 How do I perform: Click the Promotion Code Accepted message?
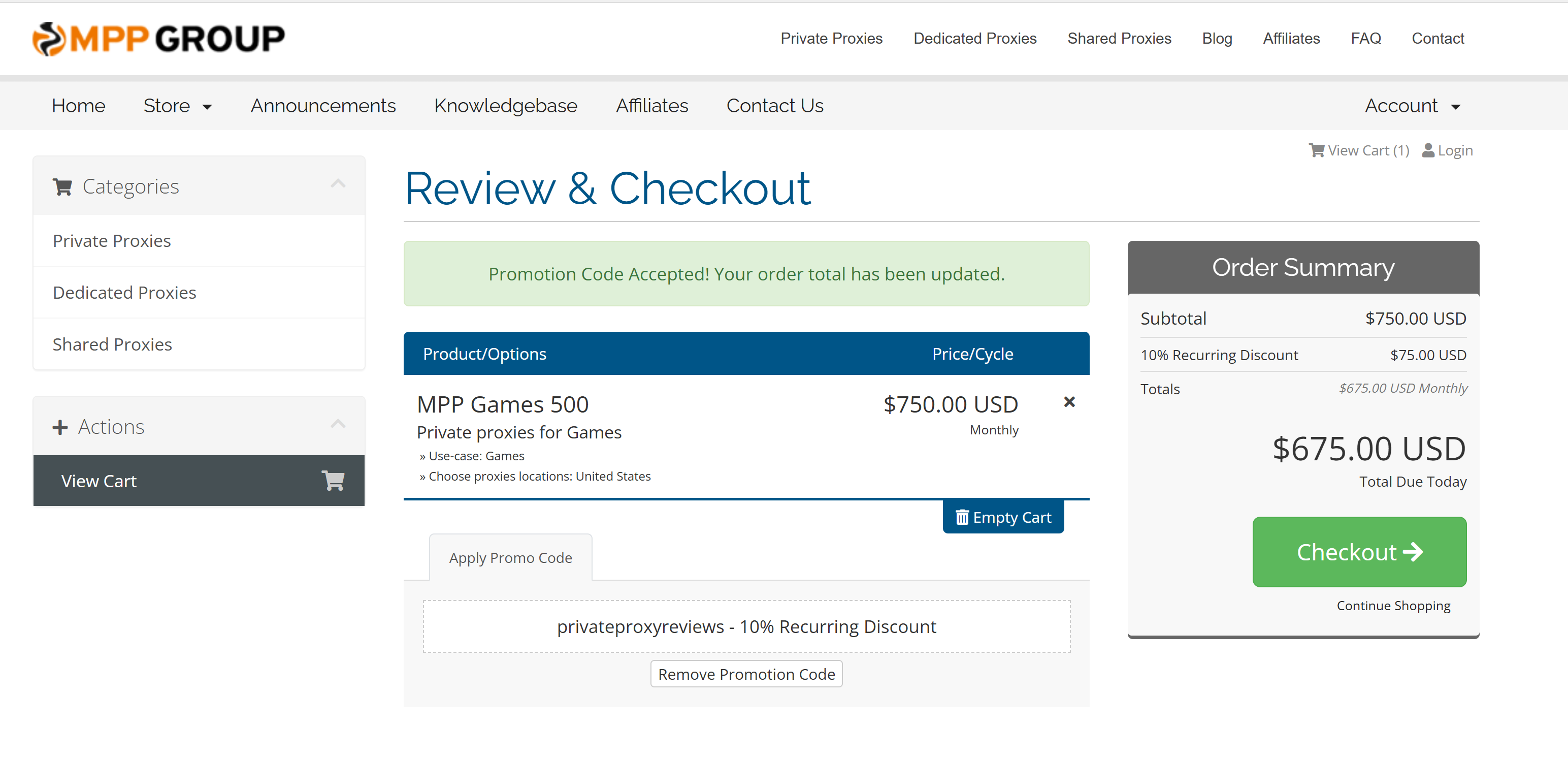click(746, 273)
